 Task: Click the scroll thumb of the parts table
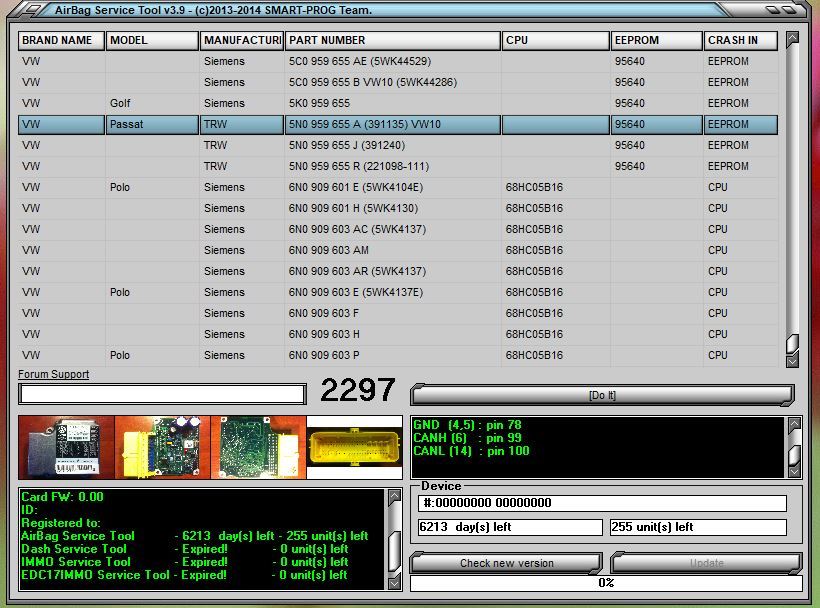coord(793,343)
